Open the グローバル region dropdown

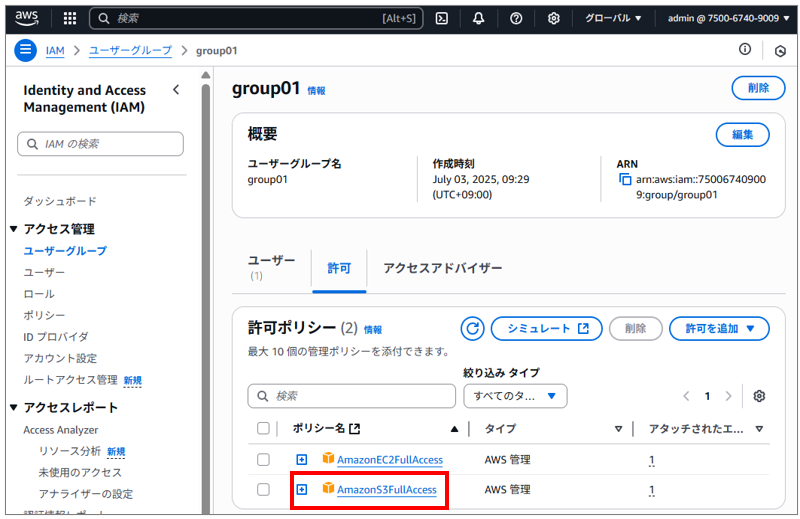pos(613,18)
